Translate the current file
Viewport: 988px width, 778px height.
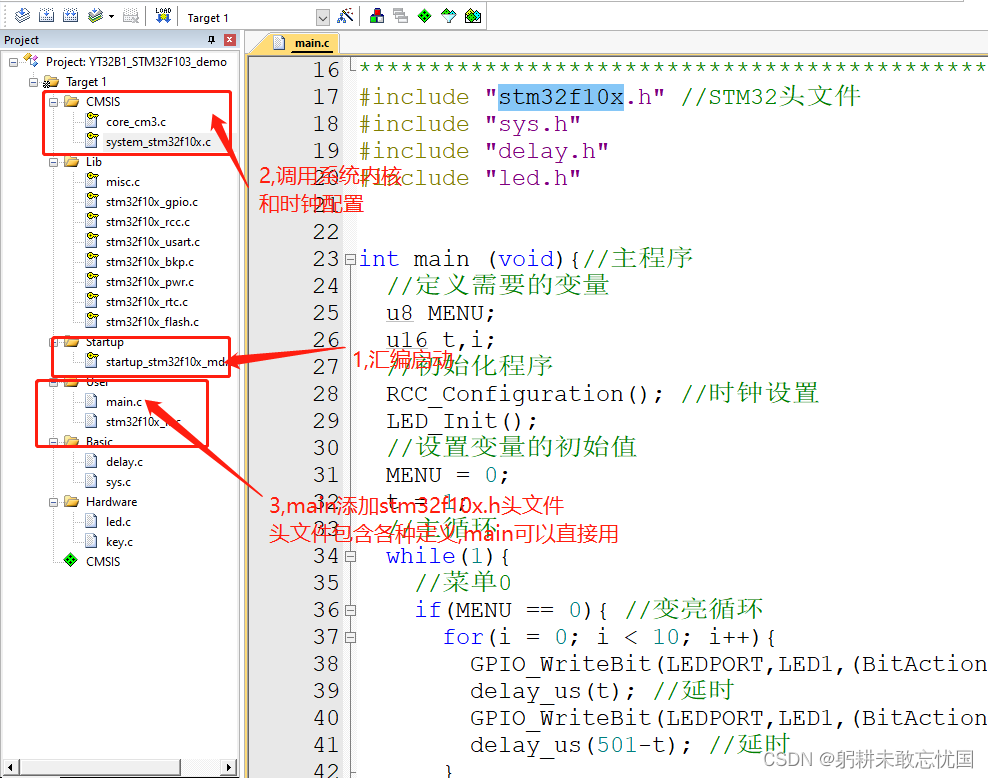pyautogui.click(x=20, y=15)
